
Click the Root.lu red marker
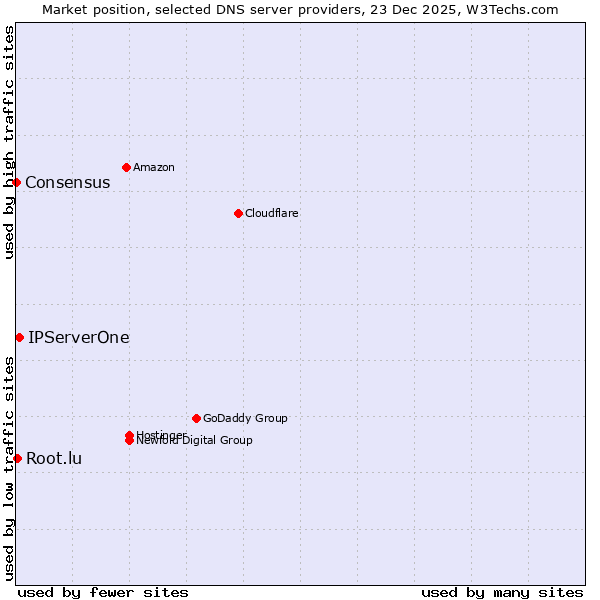pos(17,458)
